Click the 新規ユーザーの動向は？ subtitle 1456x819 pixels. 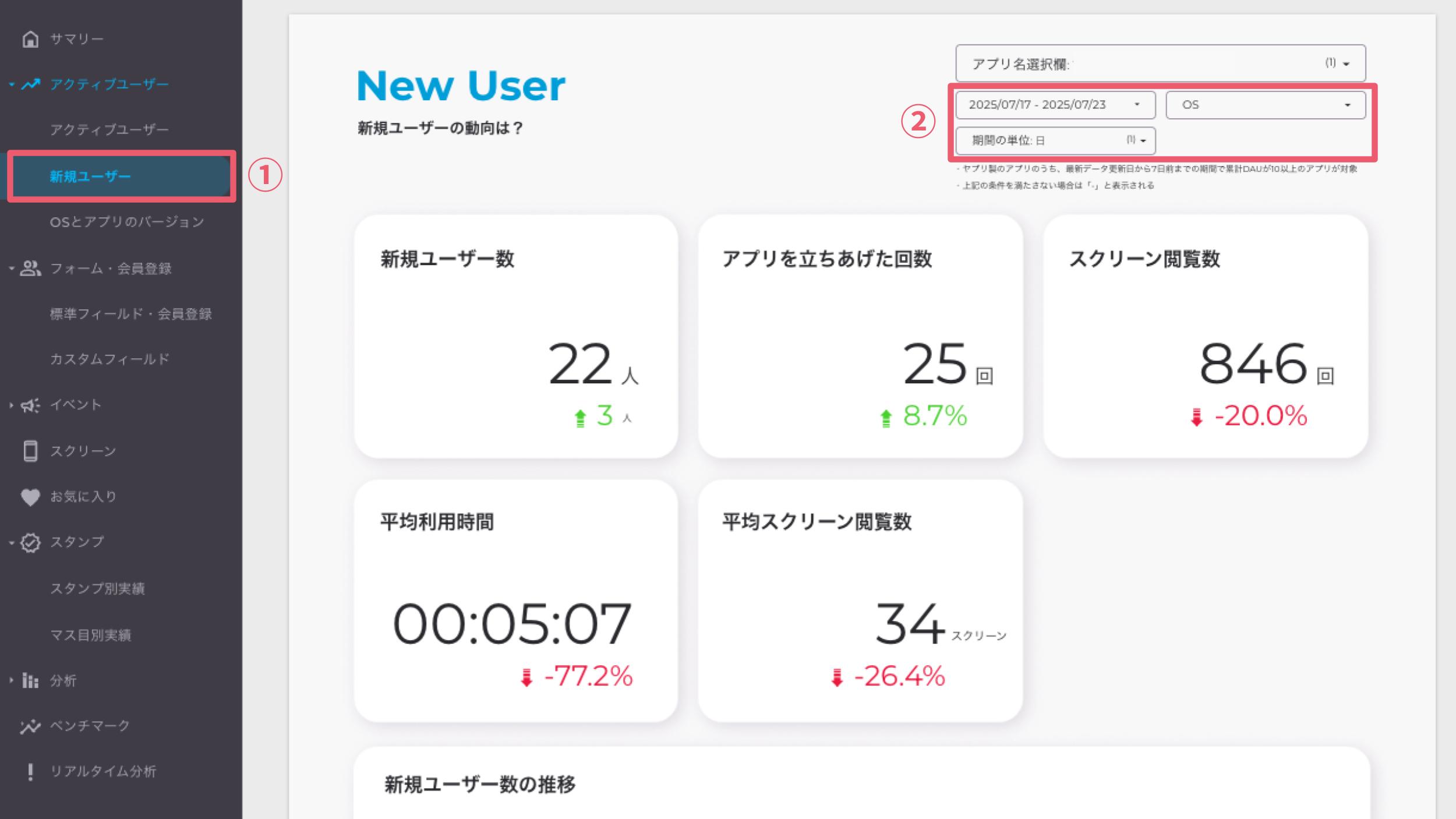pyautogui.click(x=440, y=128)
